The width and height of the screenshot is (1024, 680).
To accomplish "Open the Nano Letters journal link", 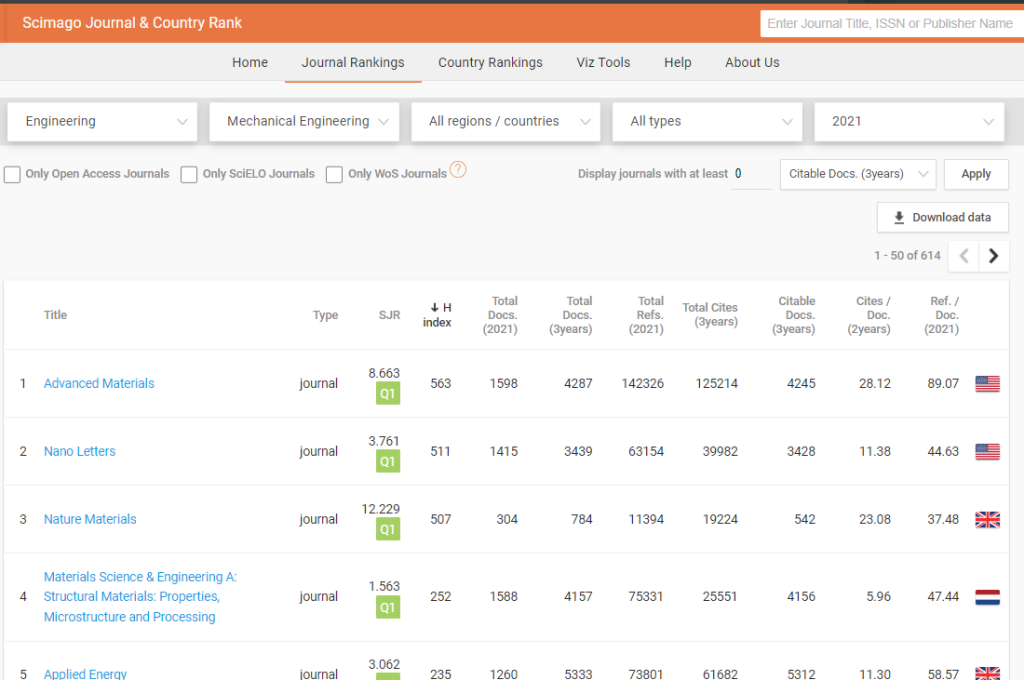I will (x=80, y=452).
